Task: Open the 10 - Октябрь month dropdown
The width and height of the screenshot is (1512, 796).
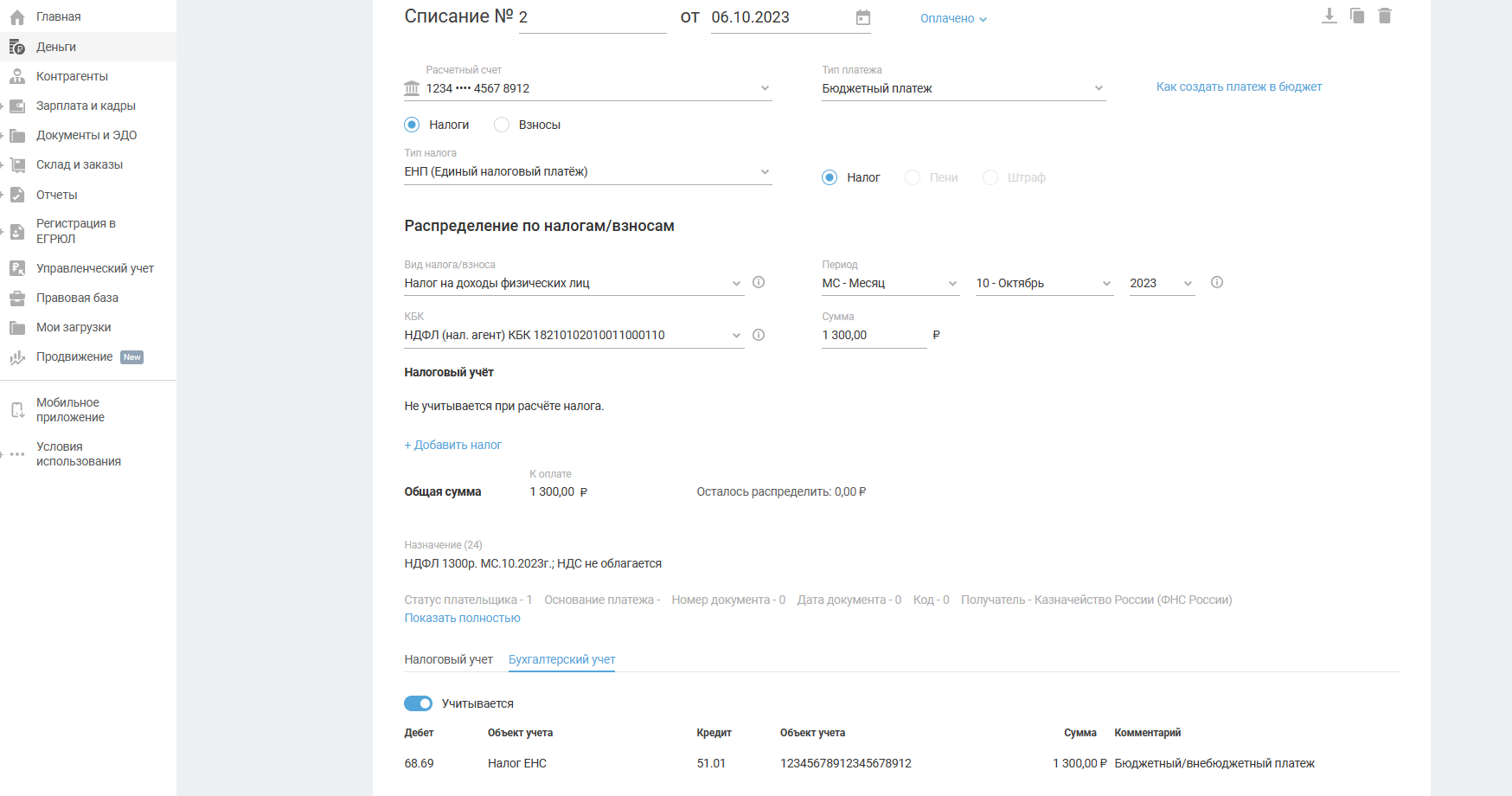Action: tap(1045, 283)
